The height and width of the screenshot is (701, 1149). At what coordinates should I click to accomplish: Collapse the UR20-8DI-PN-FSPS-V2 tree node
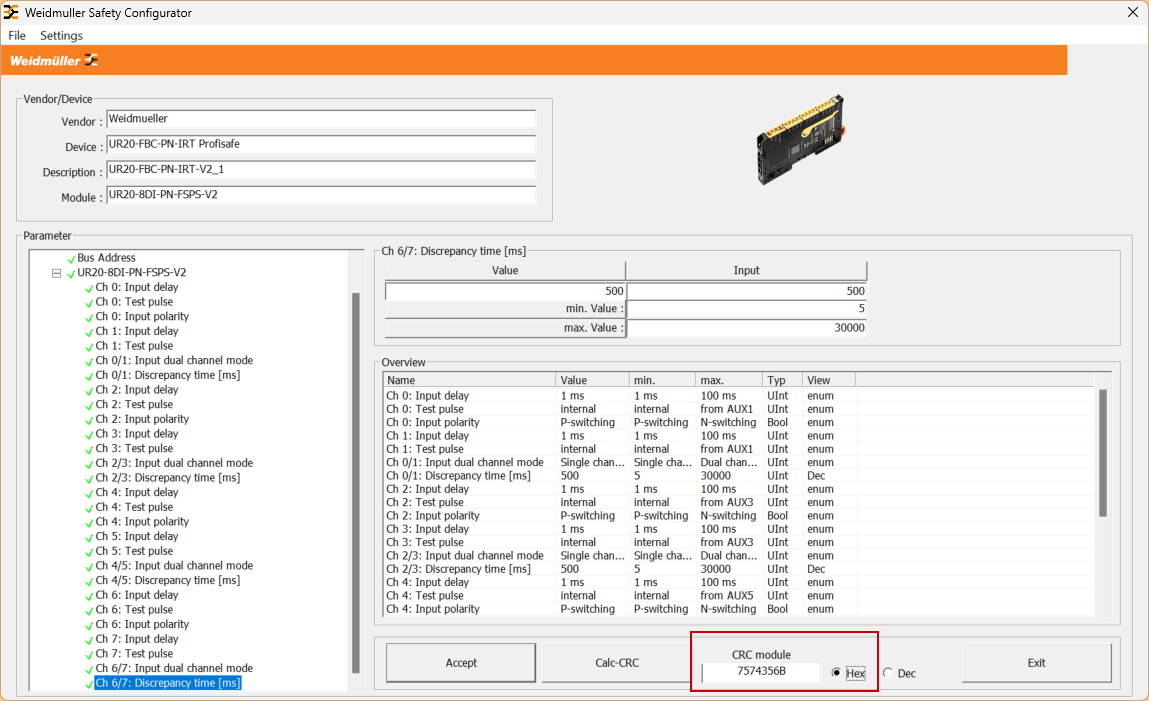coord(56,273)
